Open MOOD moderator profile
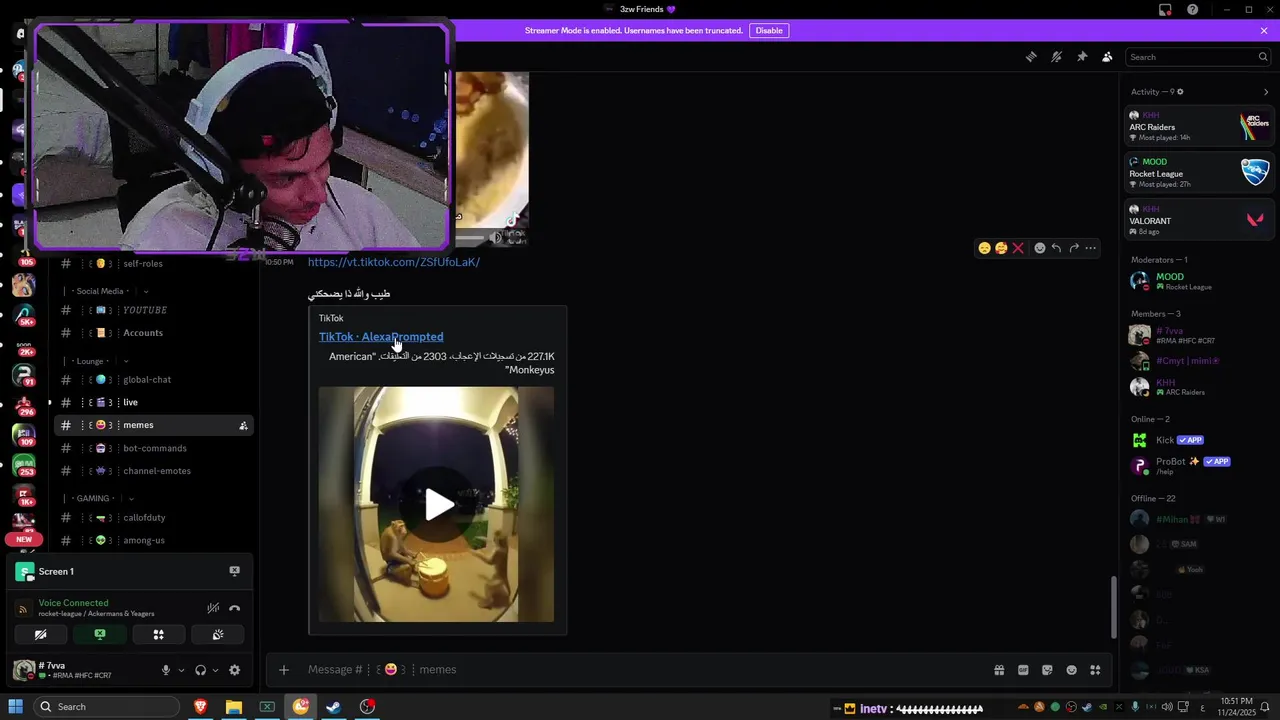This screenshot has height=720, width=1280. pyautogui.click(x=1199, y=281)
